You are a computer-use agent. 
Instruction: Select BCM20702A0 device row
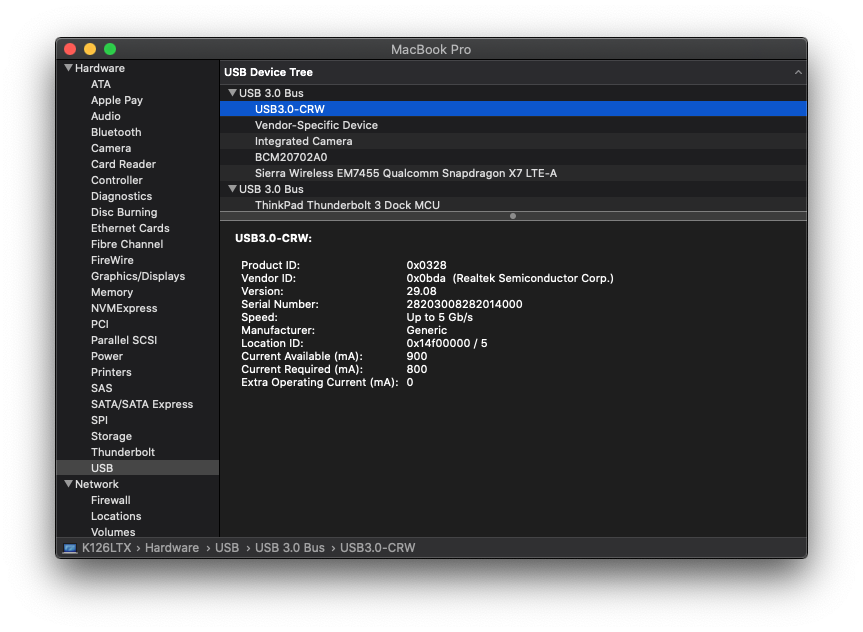(513, 156)
